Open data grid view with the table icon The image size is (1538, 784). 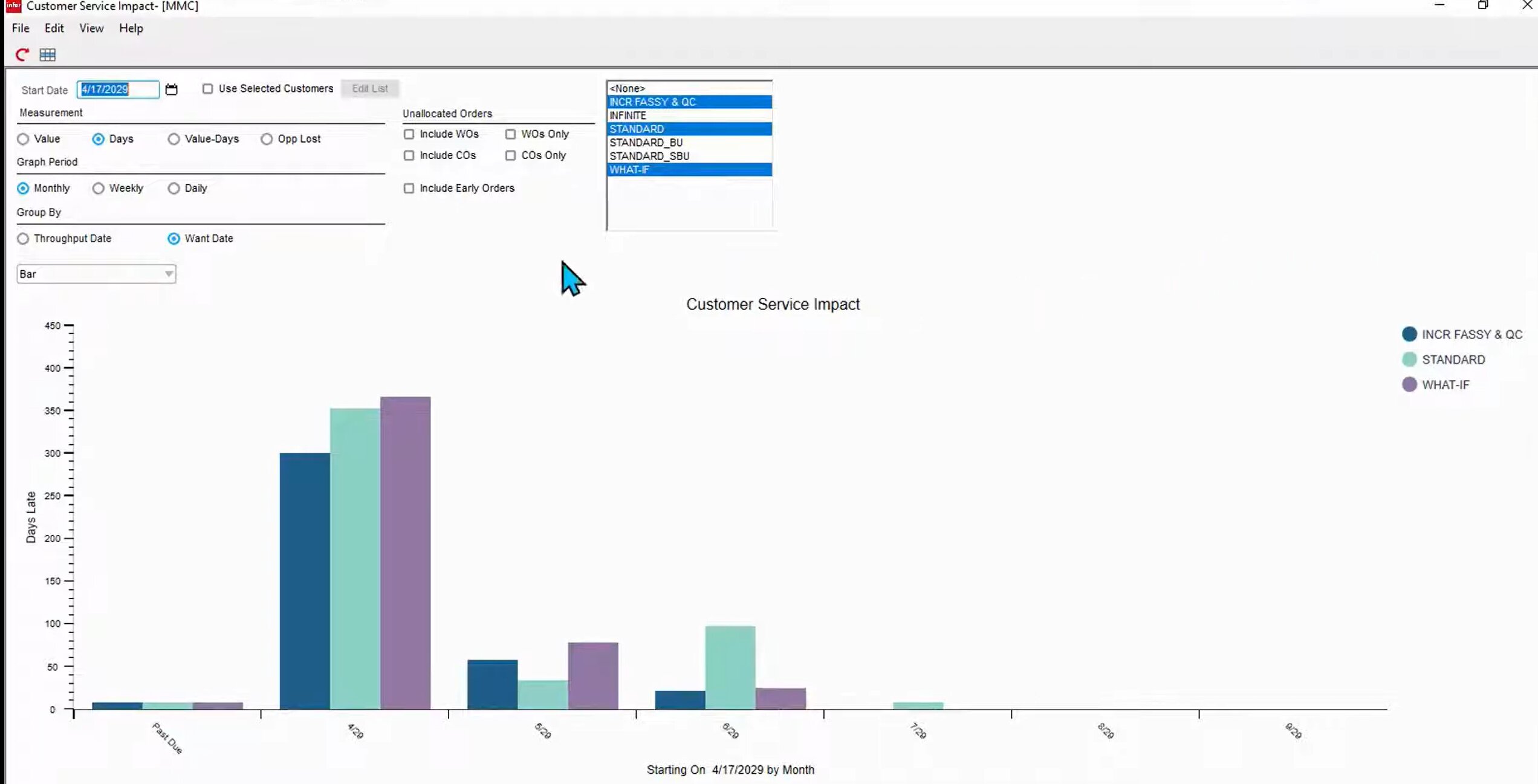click(48, 54)
